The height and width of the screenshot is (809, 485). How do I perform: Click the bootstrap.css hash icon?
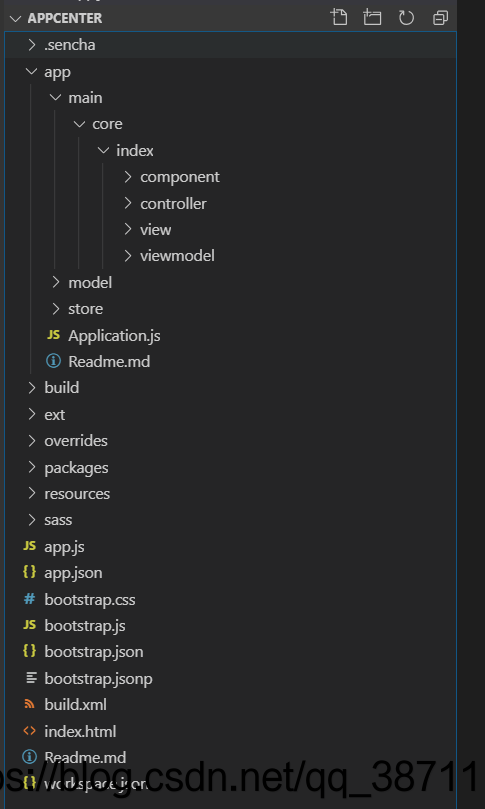[30, 599]
